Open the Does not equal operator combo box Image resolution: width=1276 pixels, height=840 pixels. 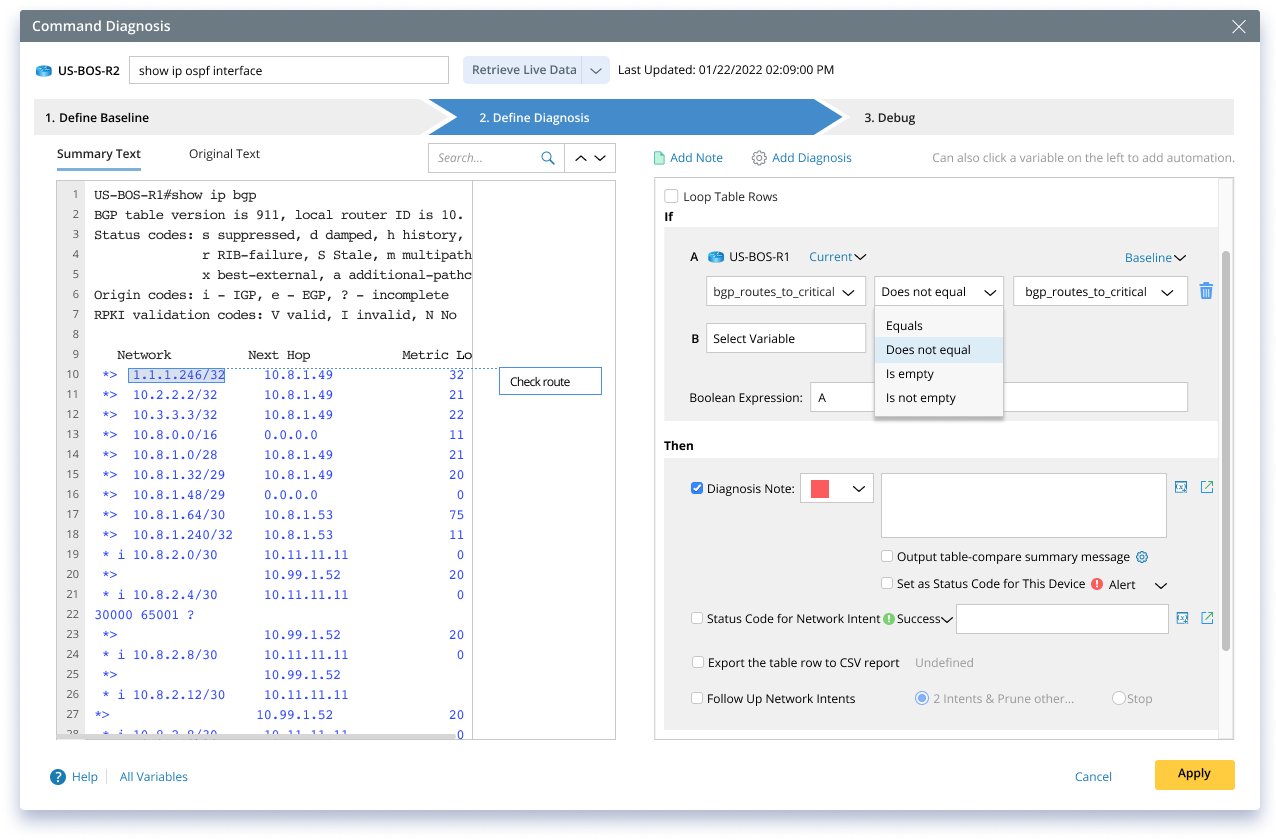pos(939,292)
